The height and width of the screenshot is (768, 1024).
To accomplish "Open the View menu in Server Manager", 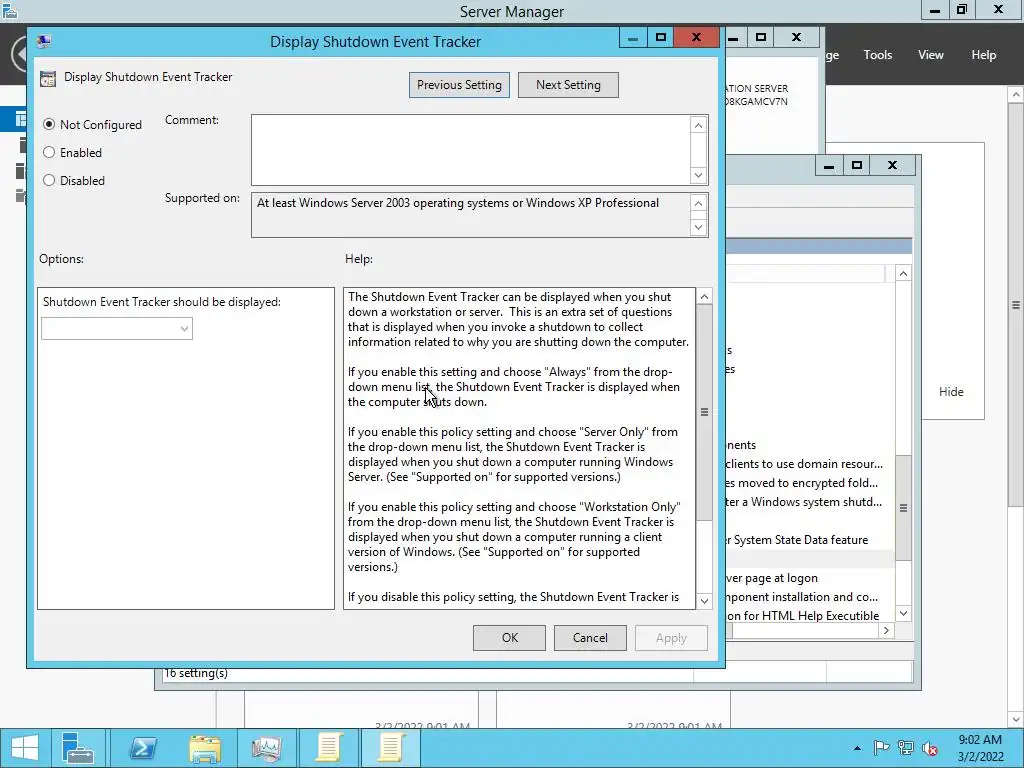I will click(931, 55).
